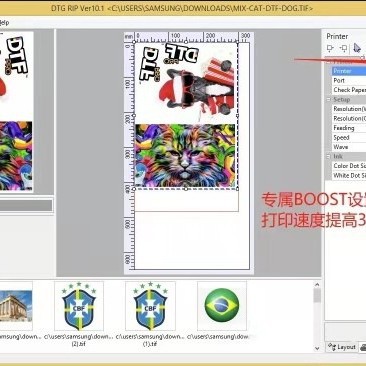Collapse the Setup property group
The width and height of the screenshot is (366, 366).
tap(328, 99)
